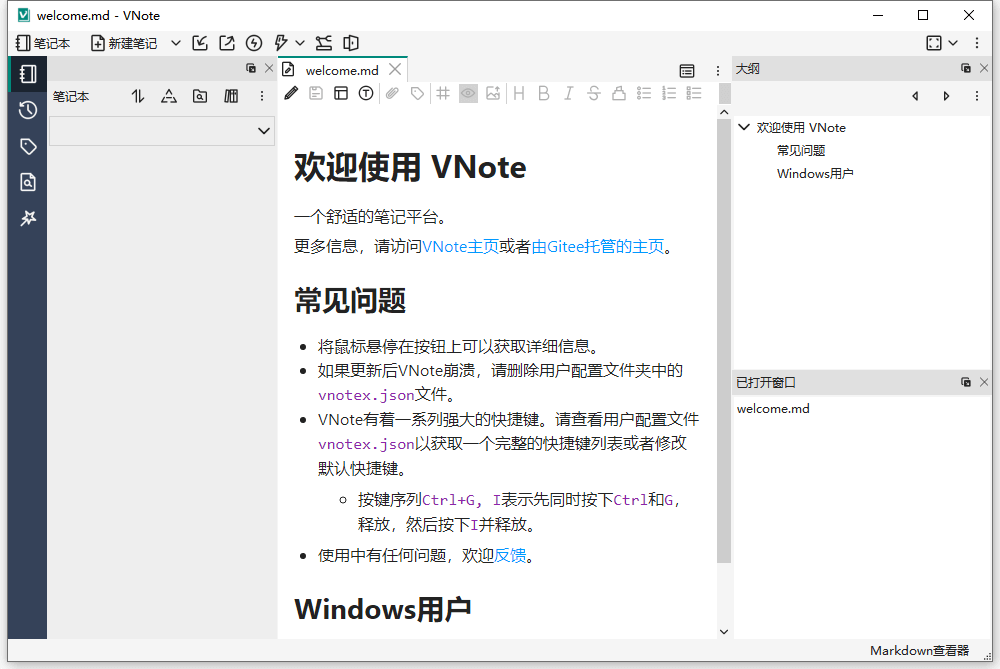Click the node tree icon in notebook panel
This screenshot has width=1000, height=669.
pyautogui.click(x=169, y=96)
